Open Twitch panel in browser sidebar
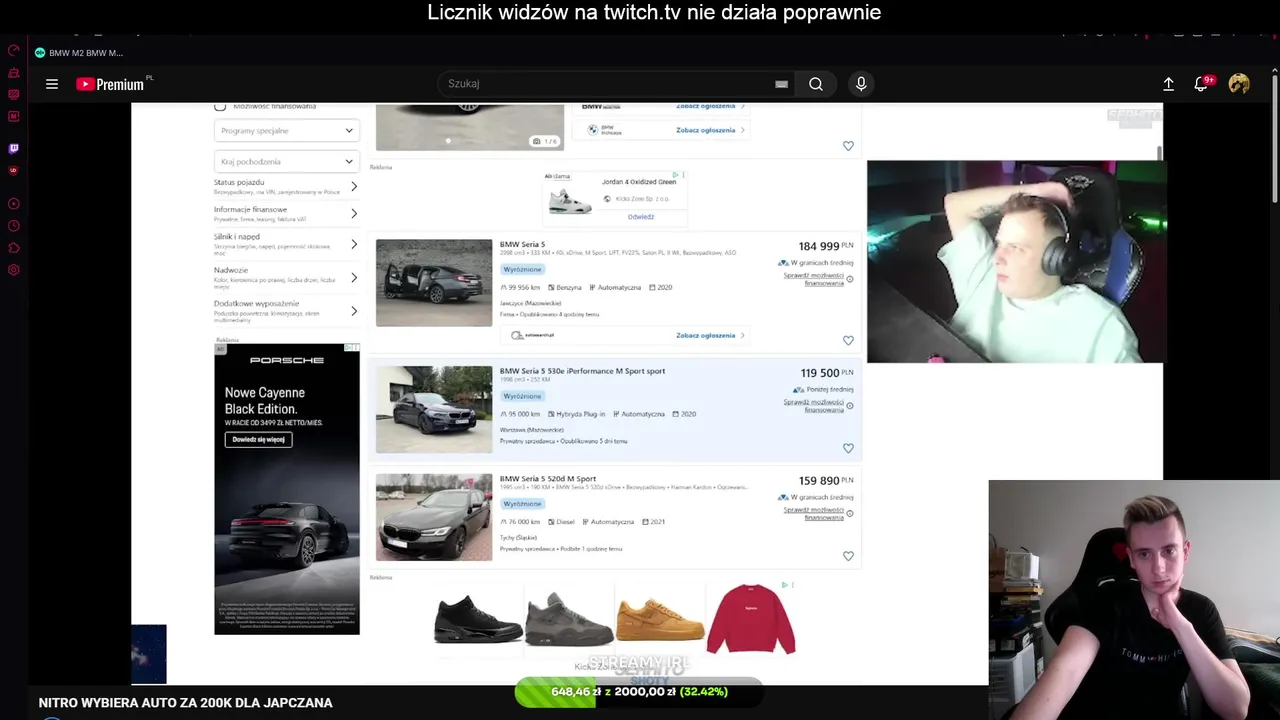 tap(13, 149)
